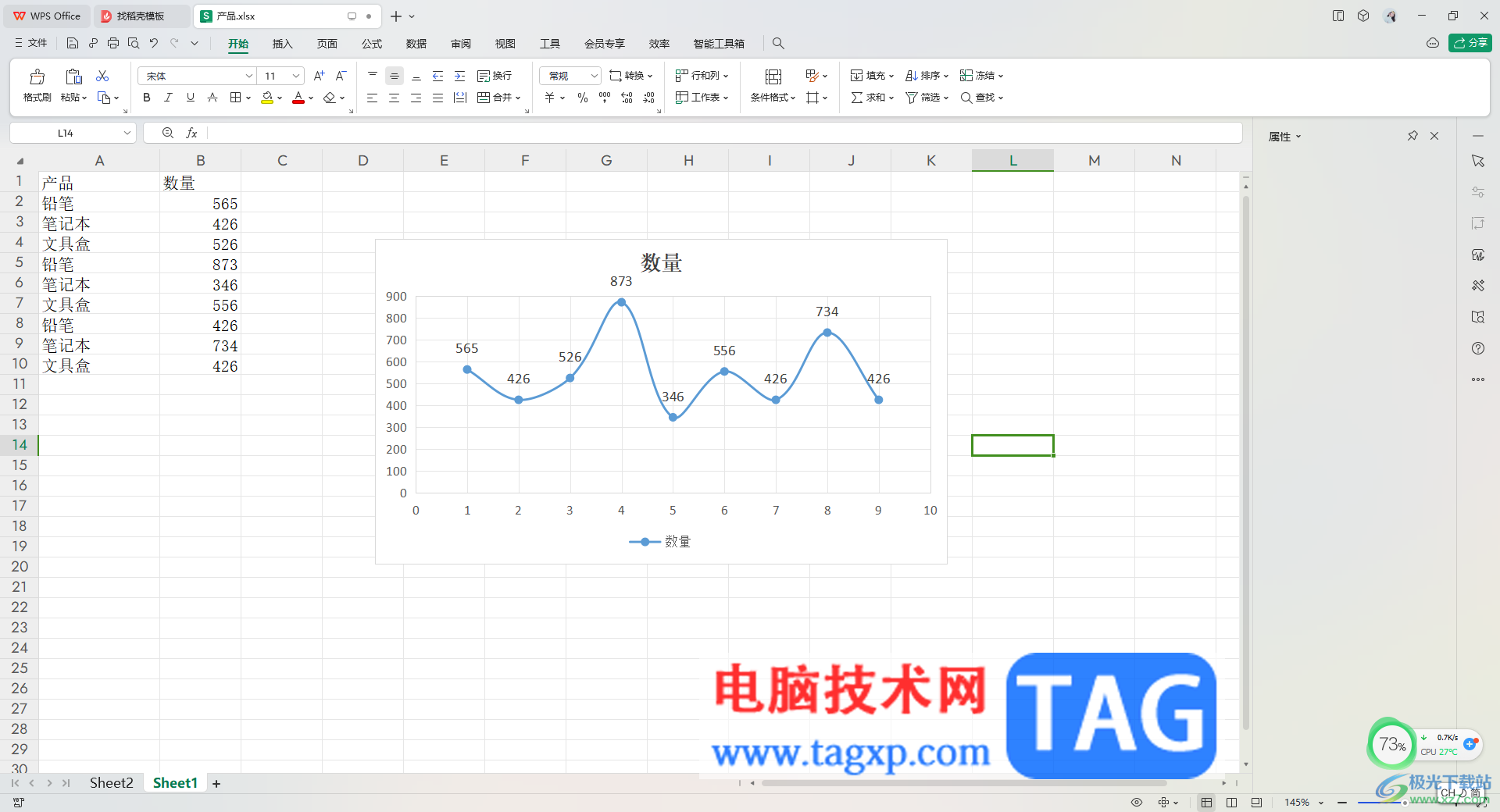Toggle Bold formatting
The width and height of the screenshot is (1500, 812).
point(146,98)
